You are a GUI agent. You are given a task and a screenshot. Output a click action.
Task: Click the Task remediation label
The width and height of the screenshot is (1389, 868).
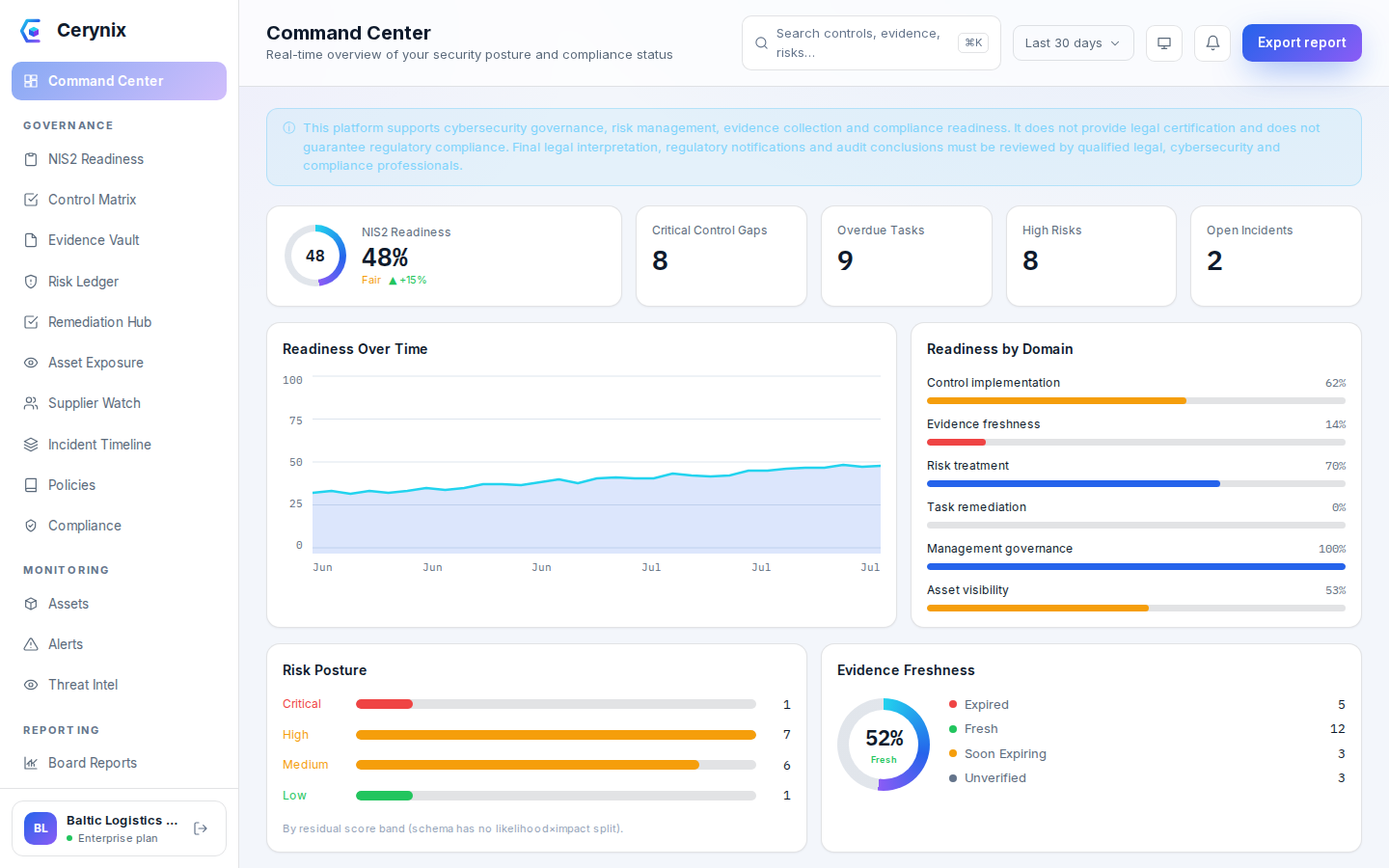pyautogui.click(x=976, y=507)
